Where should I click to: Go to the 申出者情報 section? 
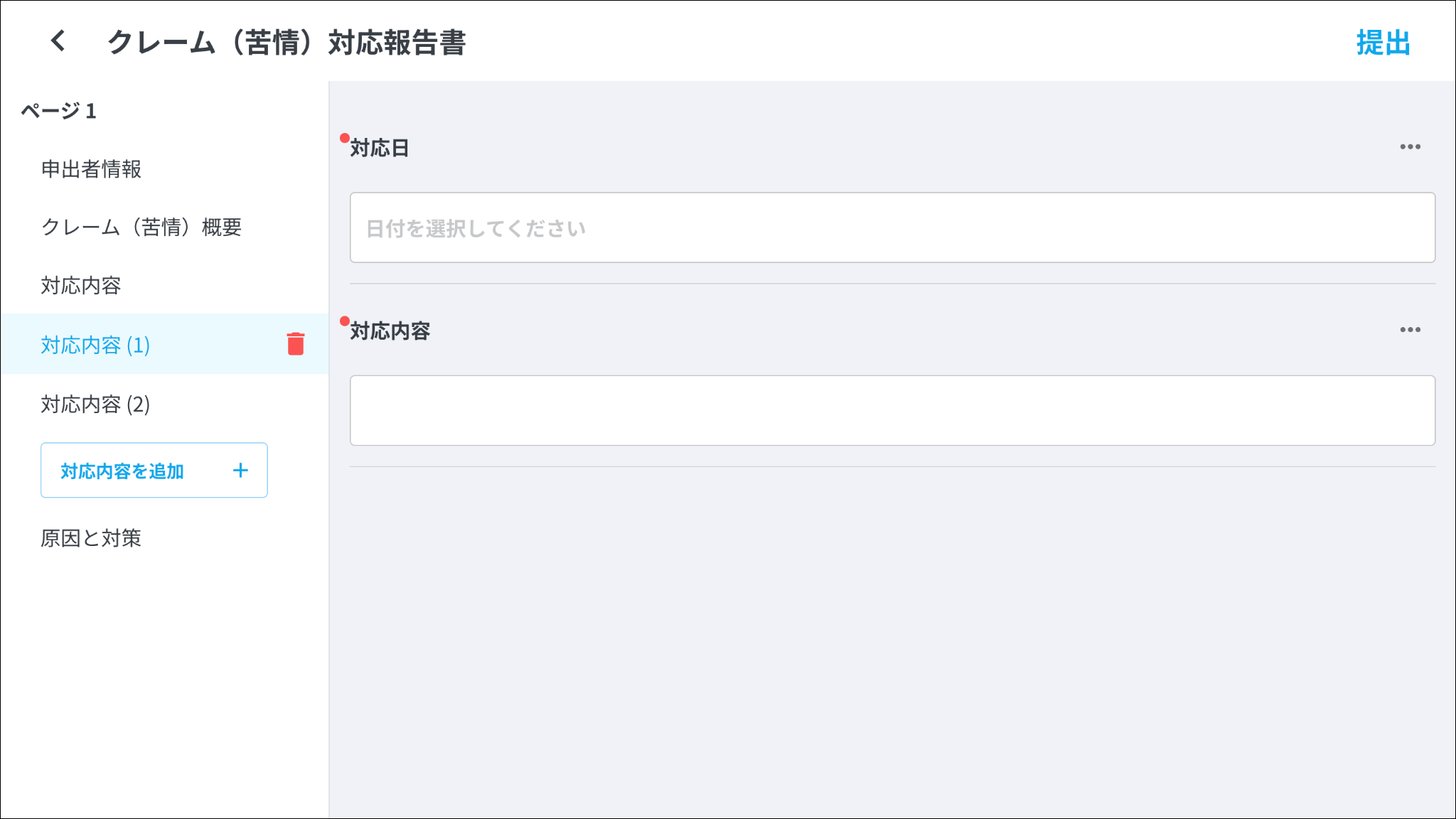[91, 169]
